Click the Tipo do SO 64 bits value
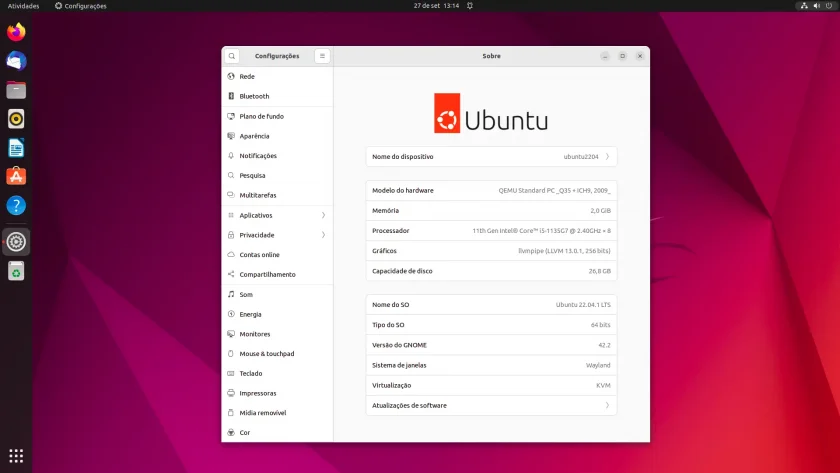 pyautogui.click(x=601, y=325)
